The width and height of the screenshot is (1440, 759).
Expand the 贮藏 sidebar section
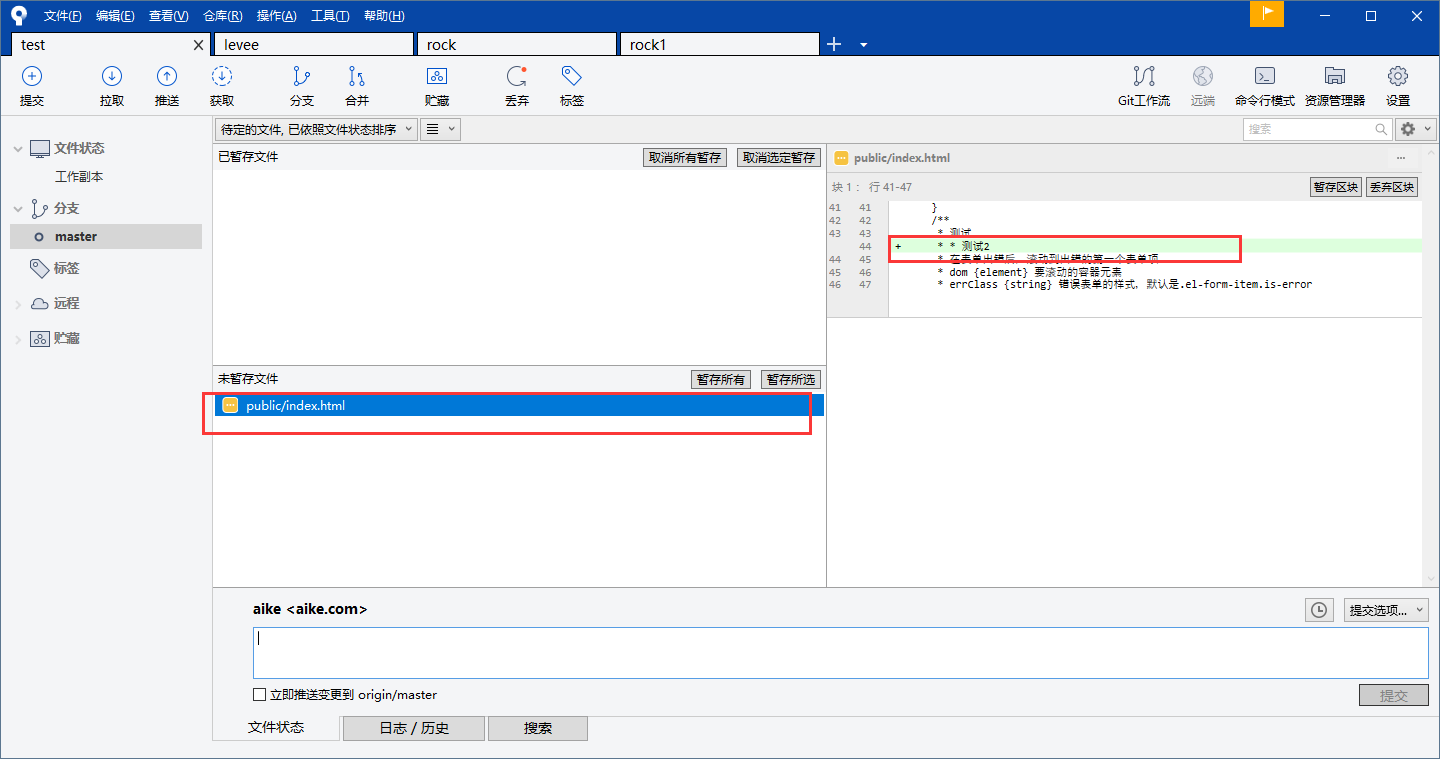point(17,339)
